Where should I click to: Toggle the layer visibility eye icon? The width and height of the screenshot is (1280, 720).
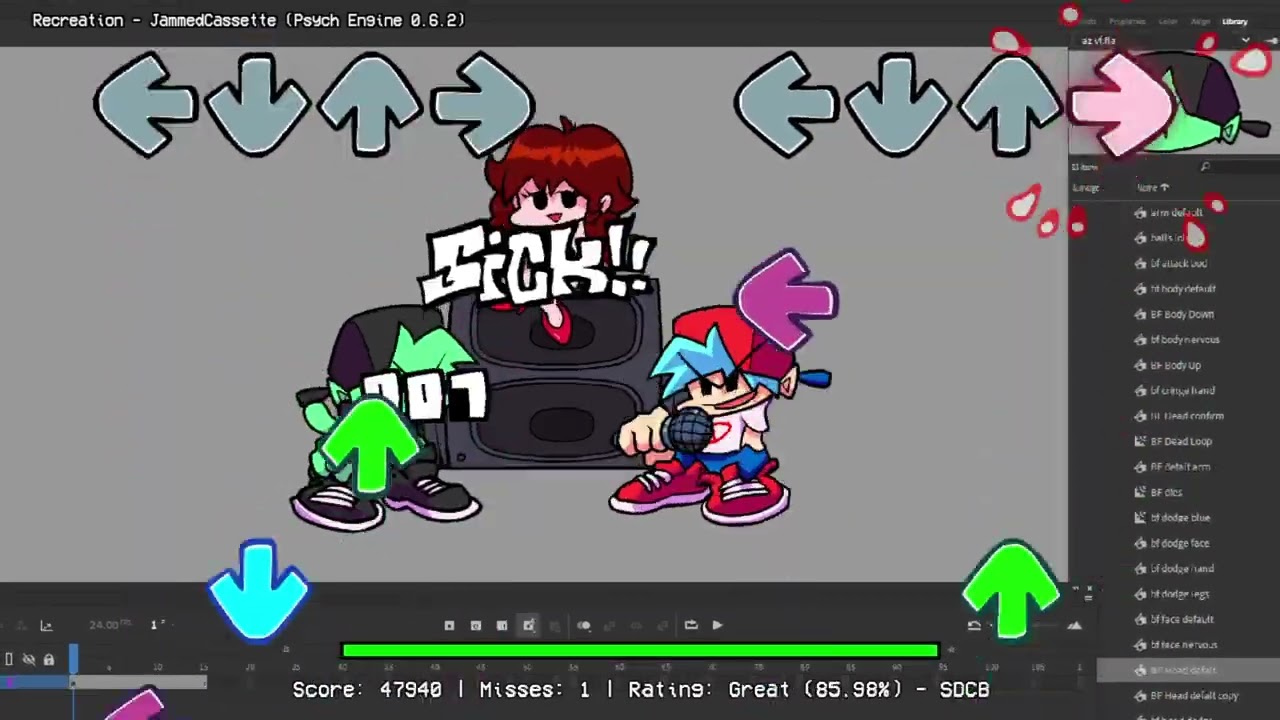(29, 659)
